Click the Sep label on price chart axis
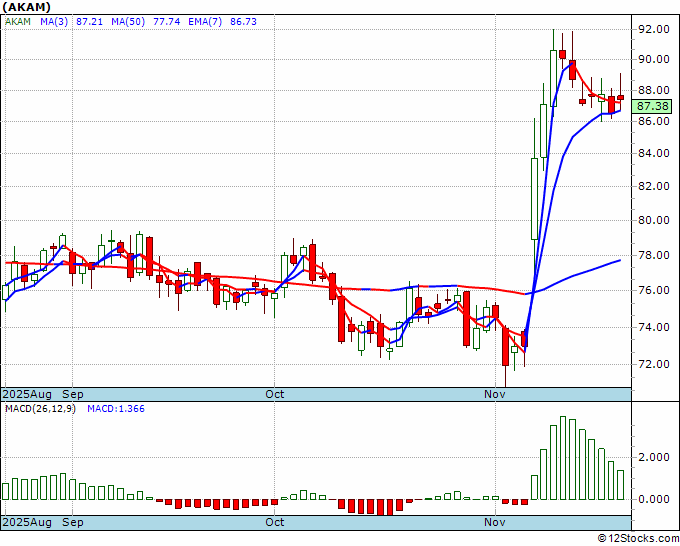 tap(73, 394)
